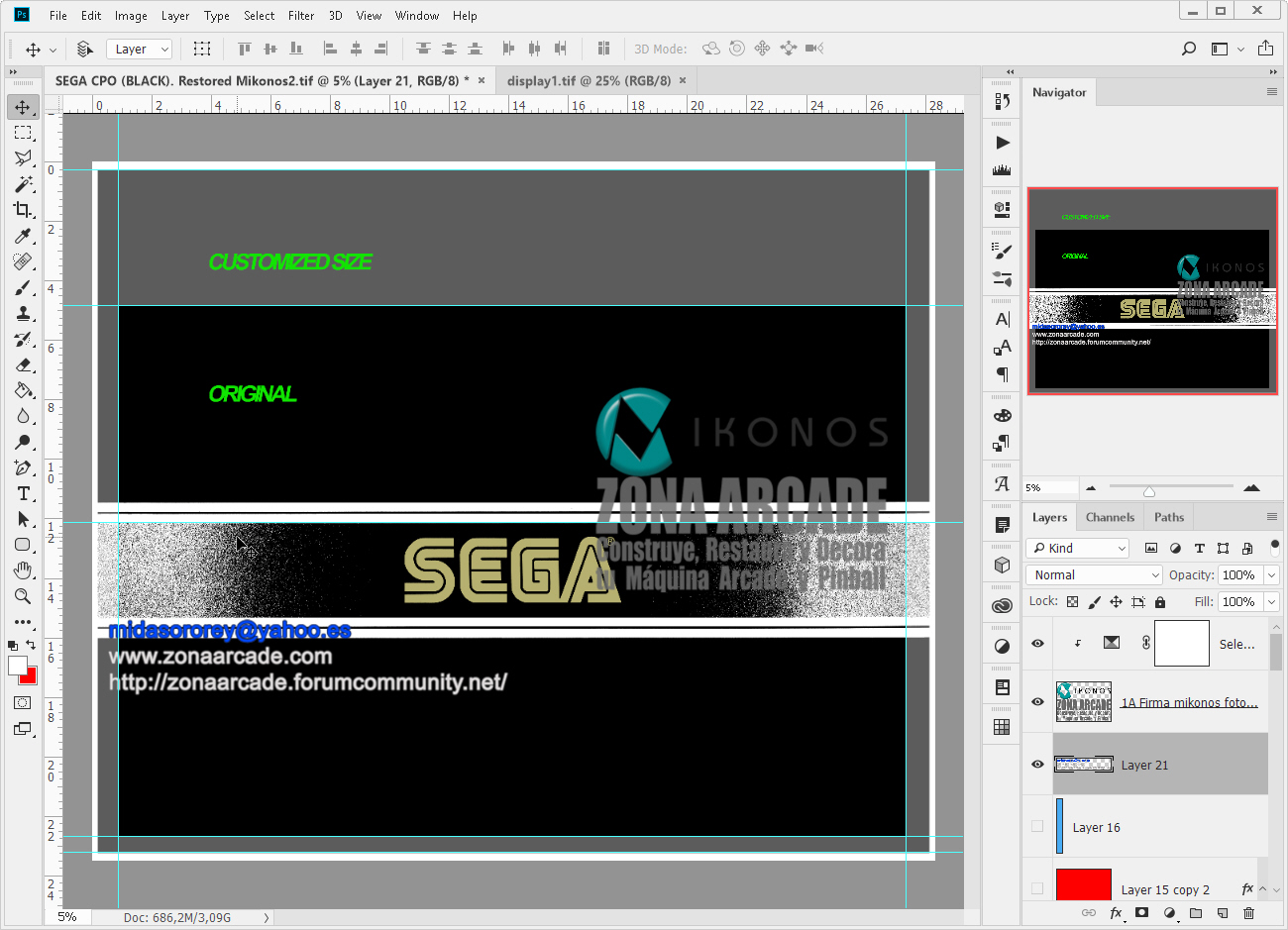Enable the Lock transparent pixels toggle
Viewport: 1288px width, 930px height.
point(1073,601)
